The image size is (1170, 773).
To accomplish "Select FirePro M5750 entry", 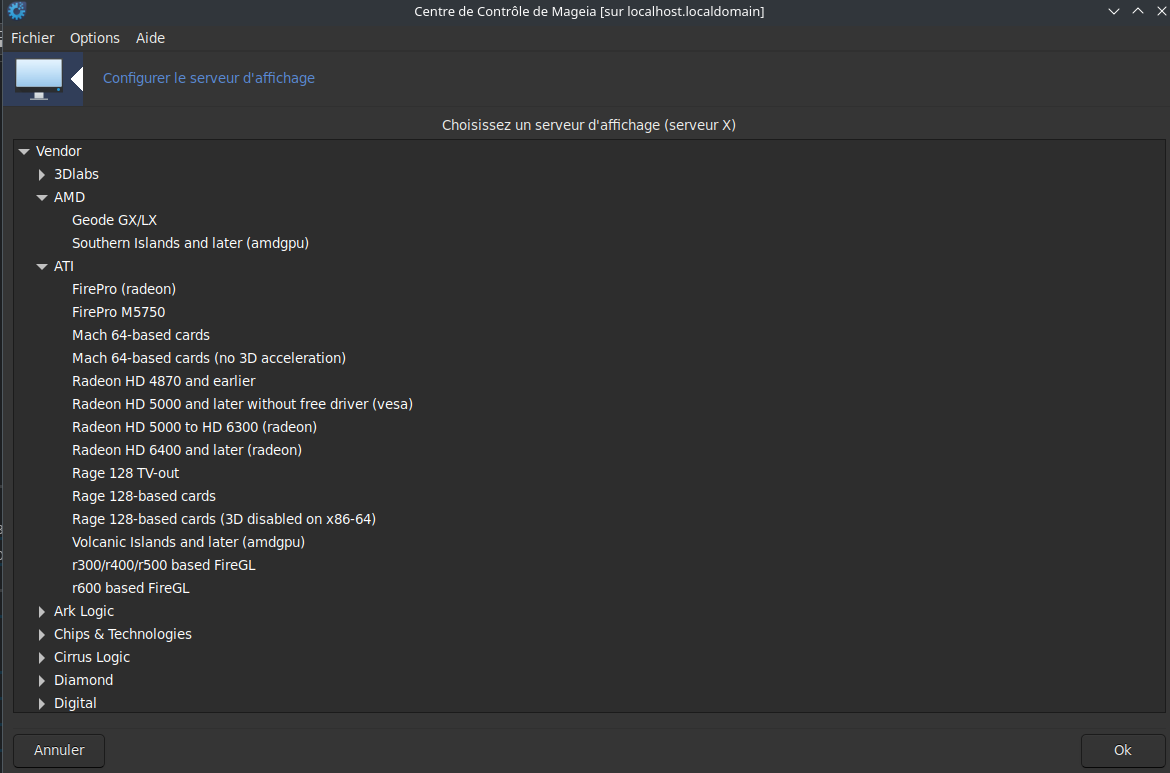I will click(x=119, y=313).
